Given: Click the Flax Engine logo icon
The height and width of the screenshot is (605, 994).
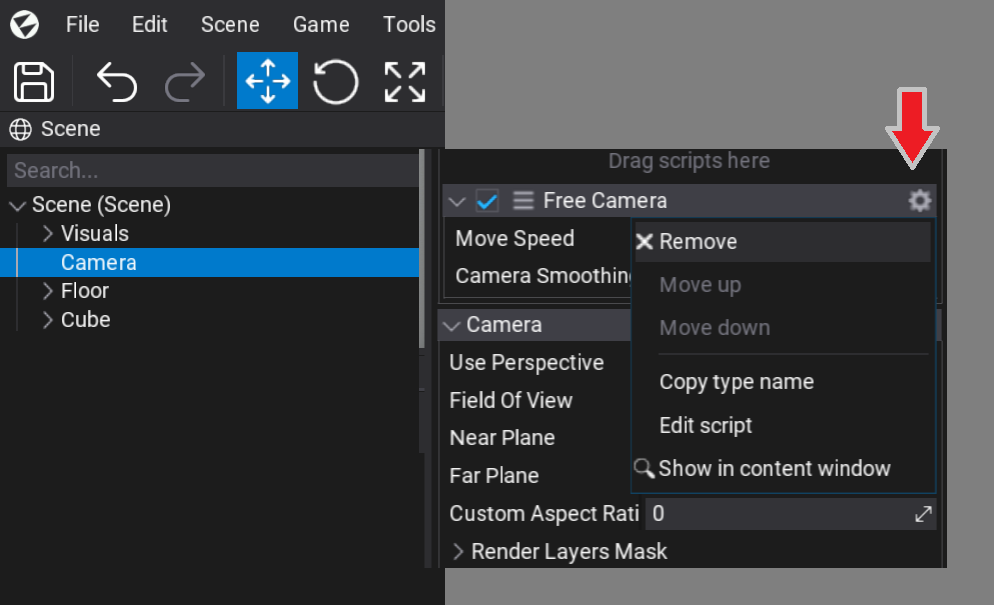Looking at the screenshot, I should tap(24, 24).
